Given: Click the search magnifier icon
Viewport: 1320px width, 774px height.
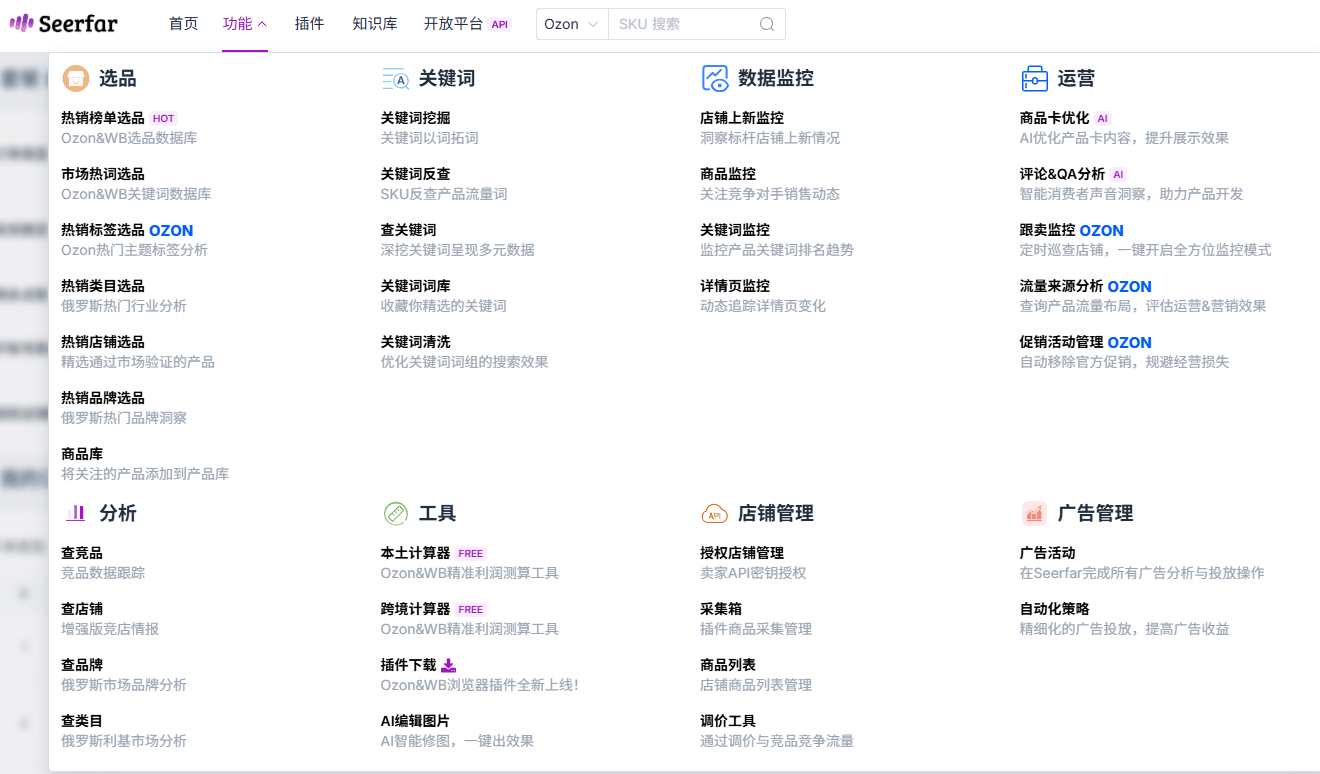Looking at the screenshot, I should point(767,24).
